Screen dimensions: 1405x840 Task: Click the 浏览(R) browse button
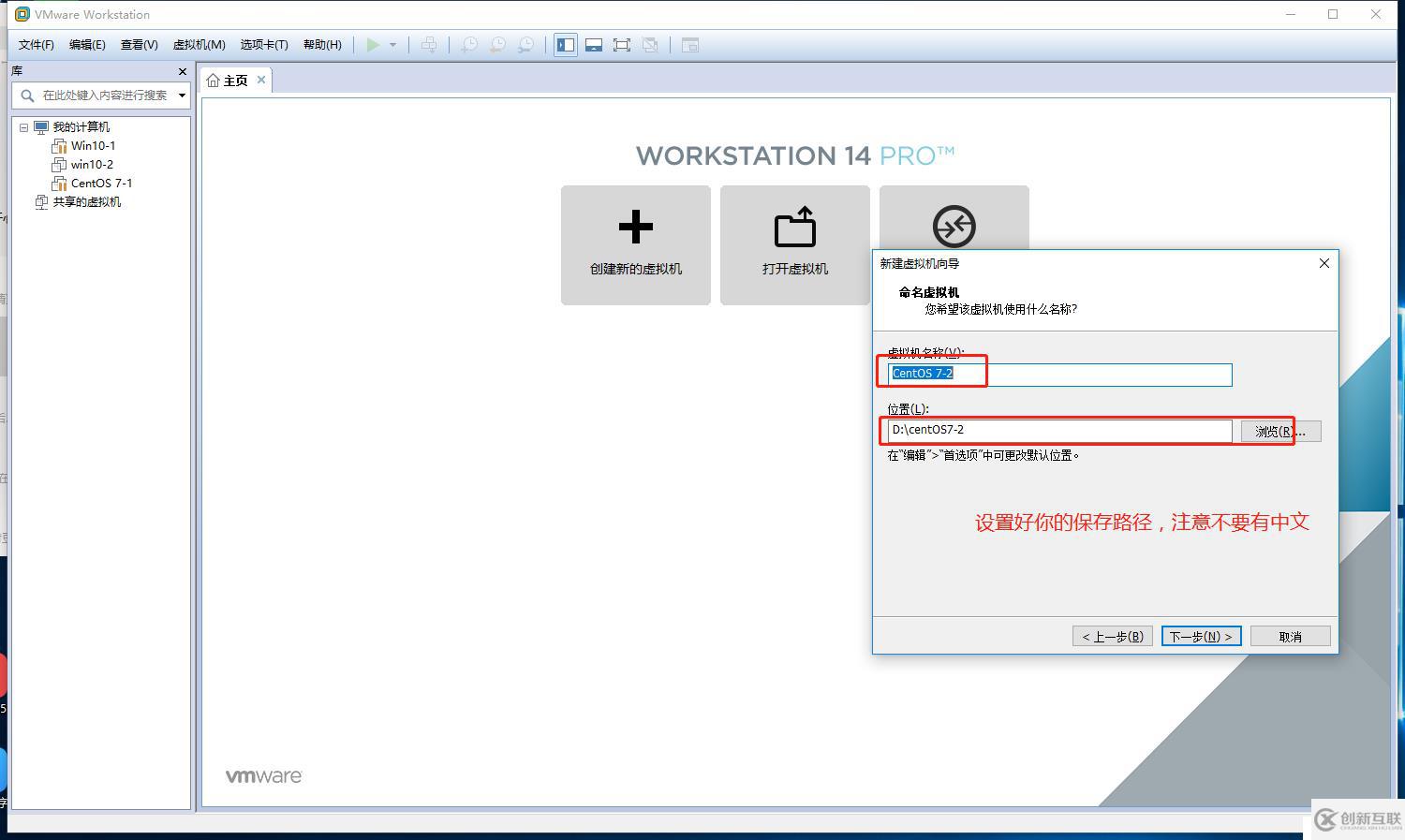click(x=1280, y=431)
